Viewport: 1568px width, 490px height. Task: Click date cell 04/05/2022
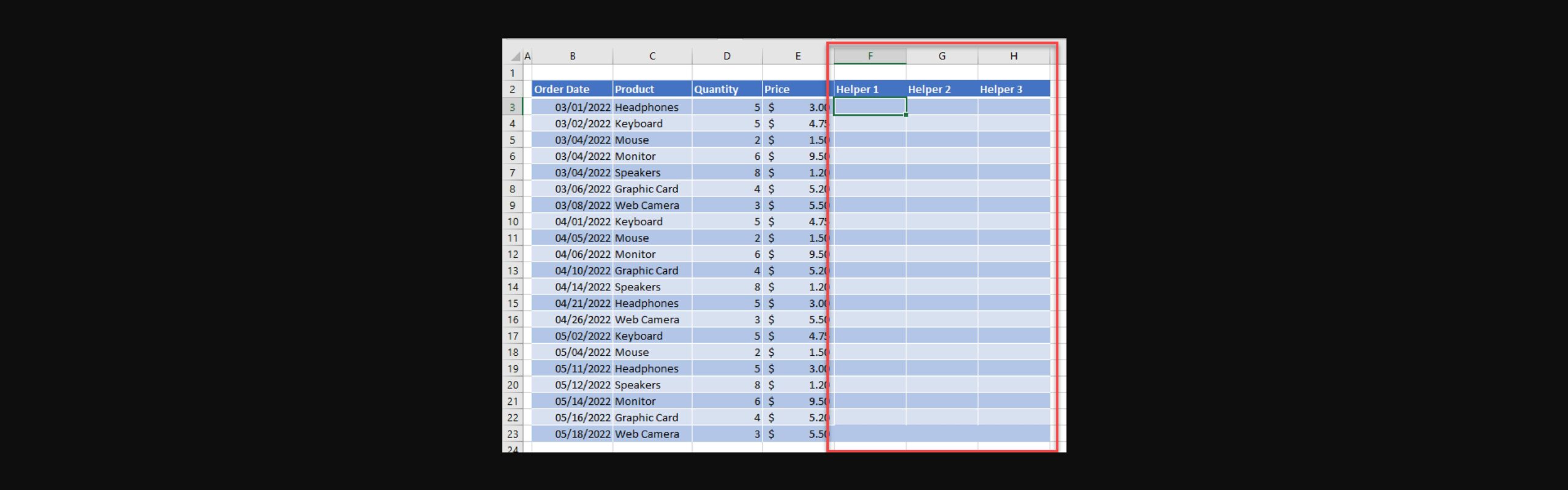572,238
